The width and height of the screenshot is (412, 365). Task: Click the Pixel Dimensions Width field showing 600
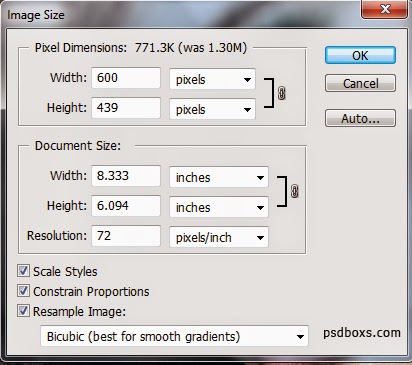[x=126, y=78]
